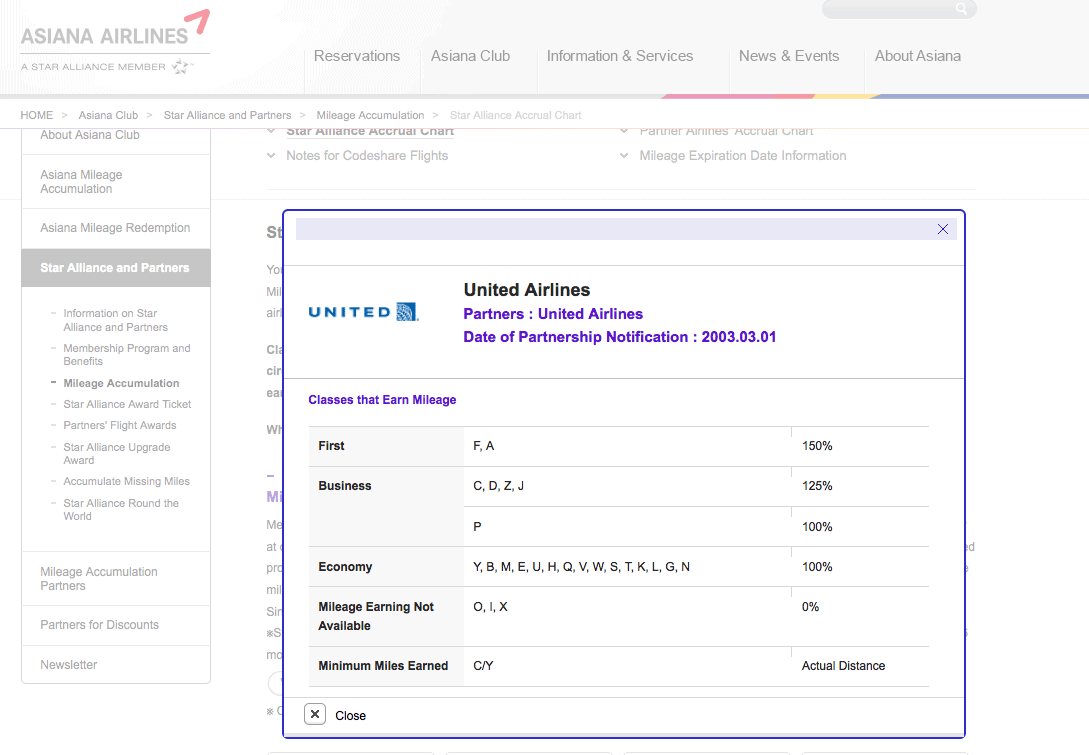Screen dimensions: 1089x755
Task: Select the Mileage Accumulation sidebar subitem
Action: point(121,383)
